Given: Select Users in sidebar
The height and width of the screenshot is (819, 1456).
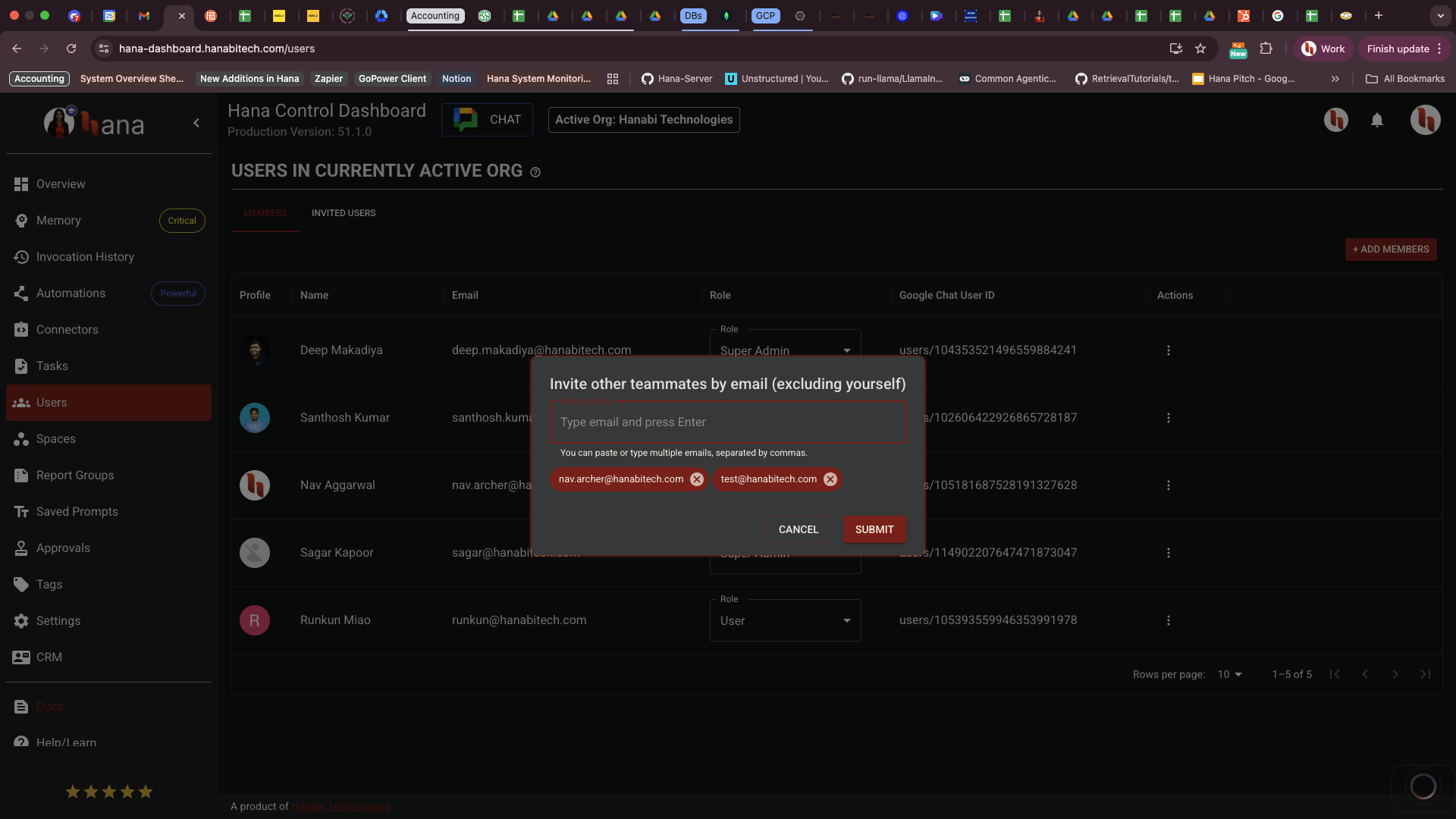Looking at the screenshot, I should (x=108, y=403).
